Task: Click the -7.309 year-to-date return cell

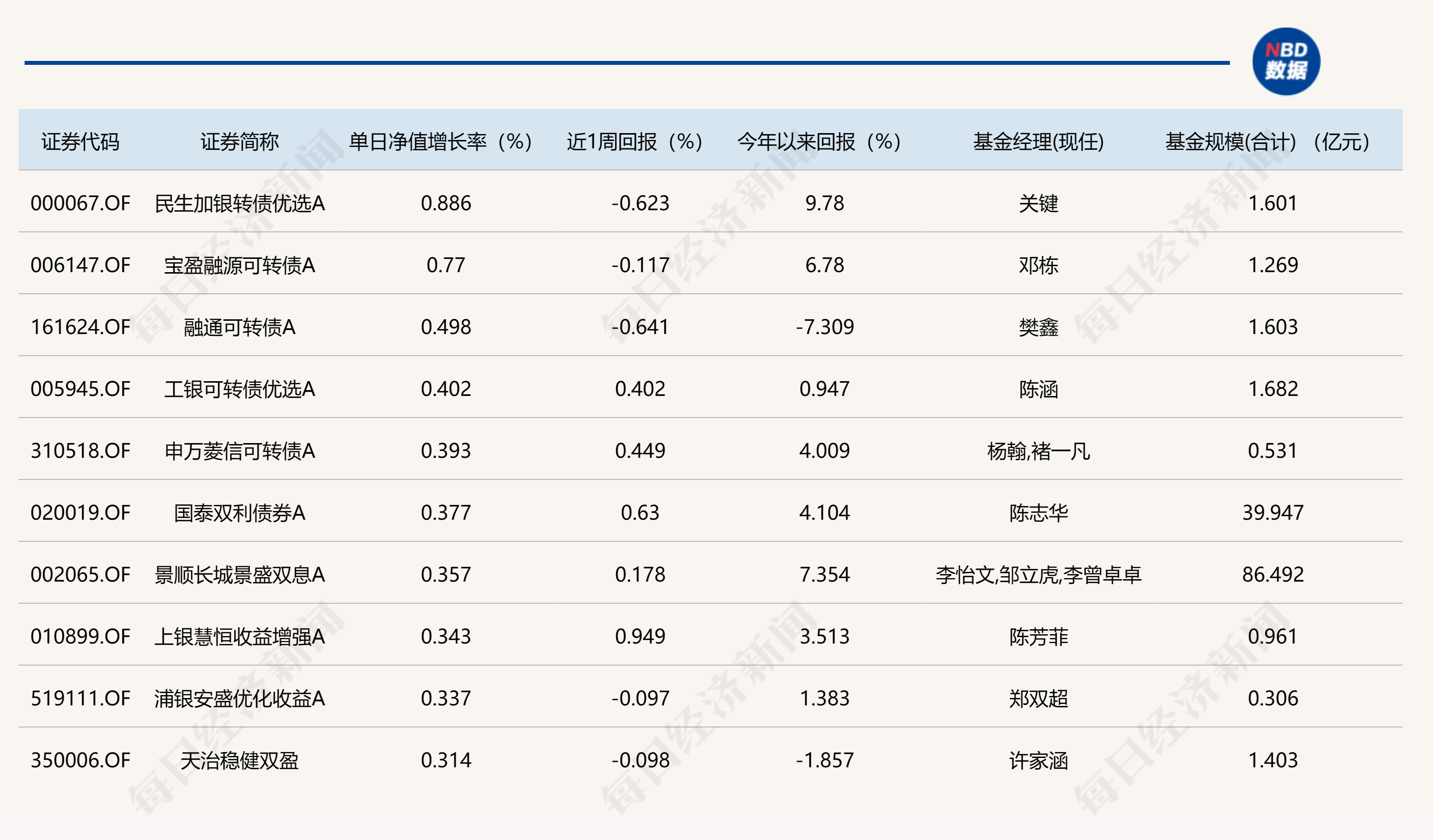Action: pyautogui.click(x=825, y=327)
